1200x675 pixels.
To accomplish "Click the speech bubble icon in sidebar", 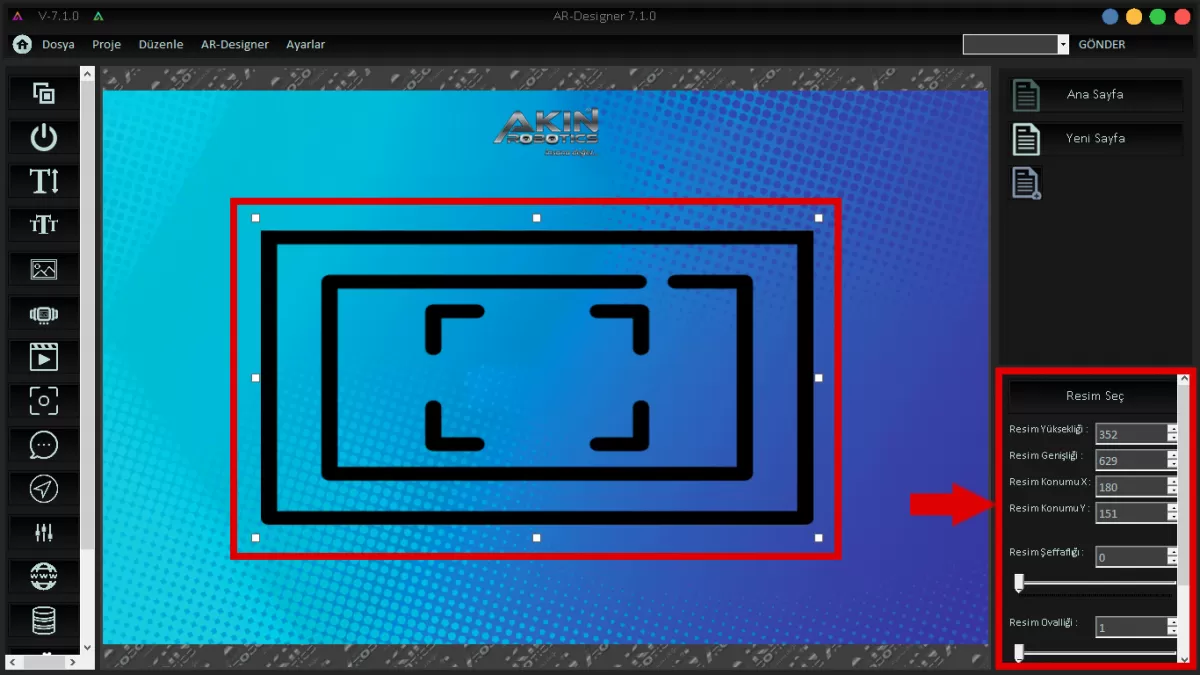I will coord(44,445).
